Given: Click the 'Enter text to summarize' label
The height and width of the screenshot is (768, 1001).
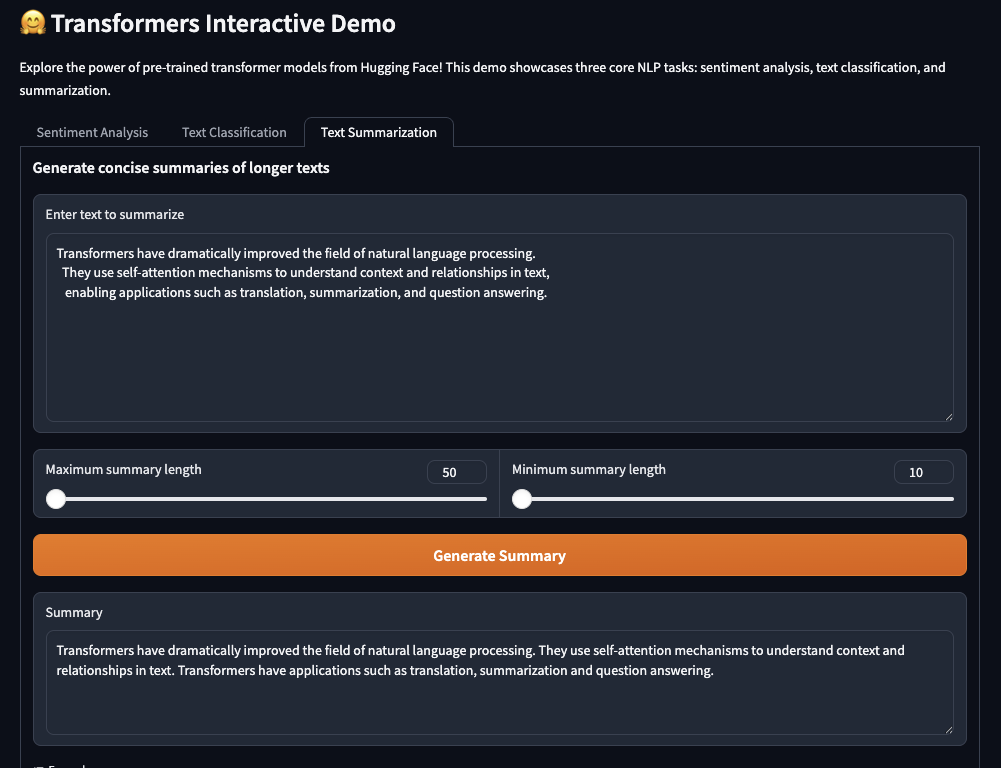Looking at the screenshot, I should (x=115, y=215).
